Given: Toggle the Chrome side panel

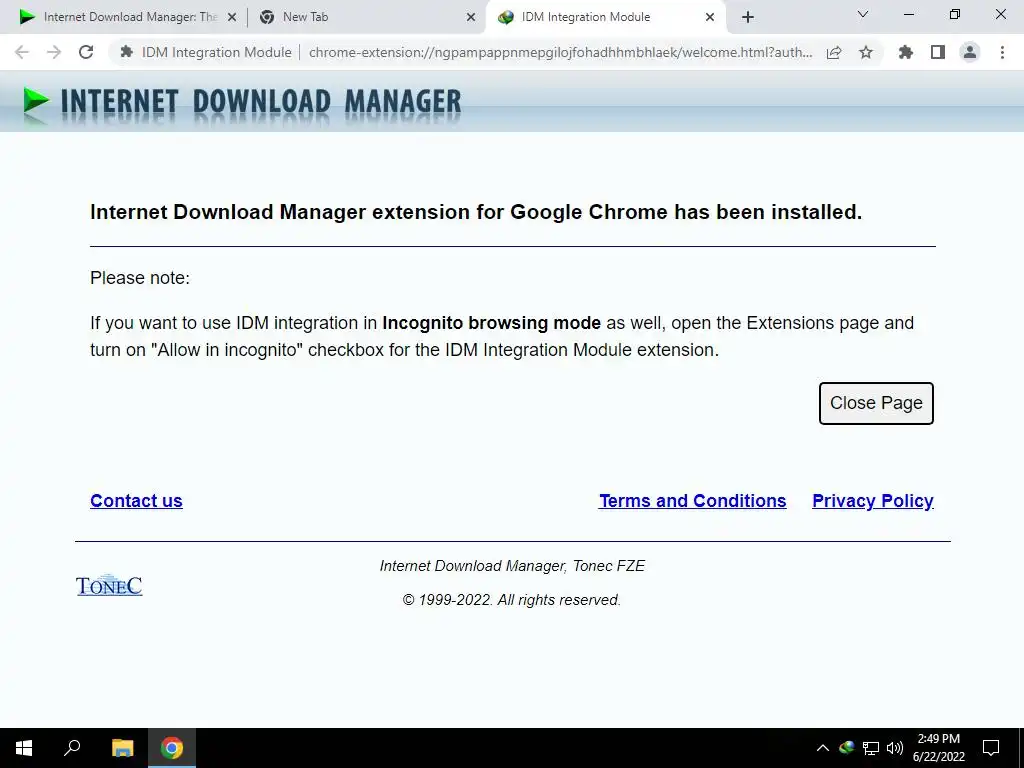Looking at the screenshot, I should point(938,52).
